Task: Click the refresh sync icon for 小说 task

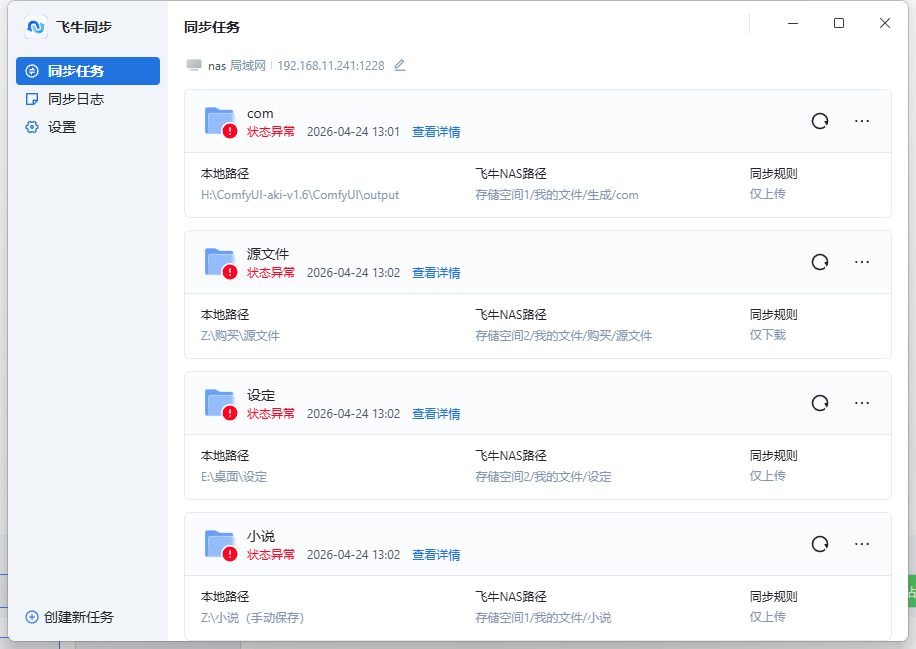Action: tap(820, 544)
